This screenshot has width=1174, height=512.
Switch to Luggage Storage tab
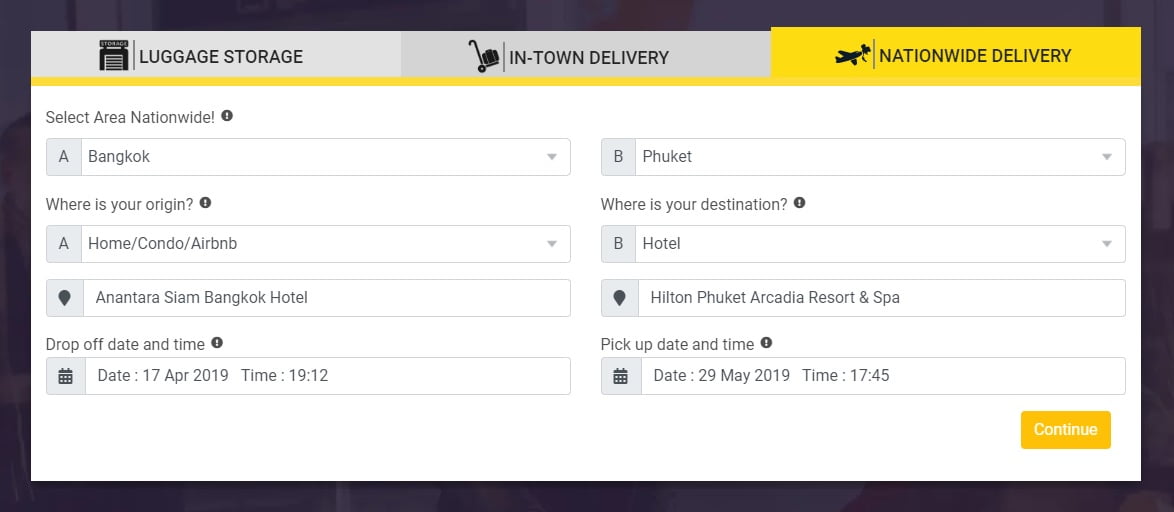coord(216,56)
